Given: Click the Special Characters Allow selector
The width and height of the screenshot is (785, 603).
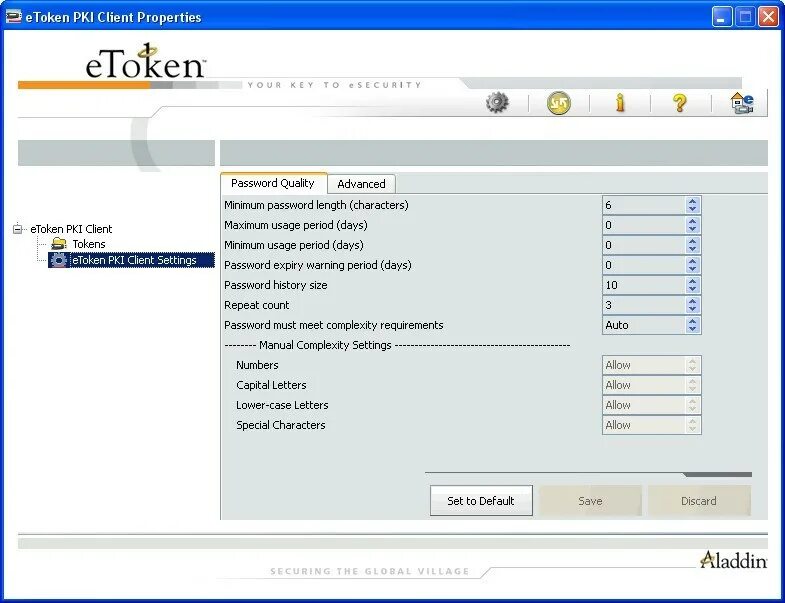Looking at the screenshot, I should pyautogui.click(x=651, y=425).
